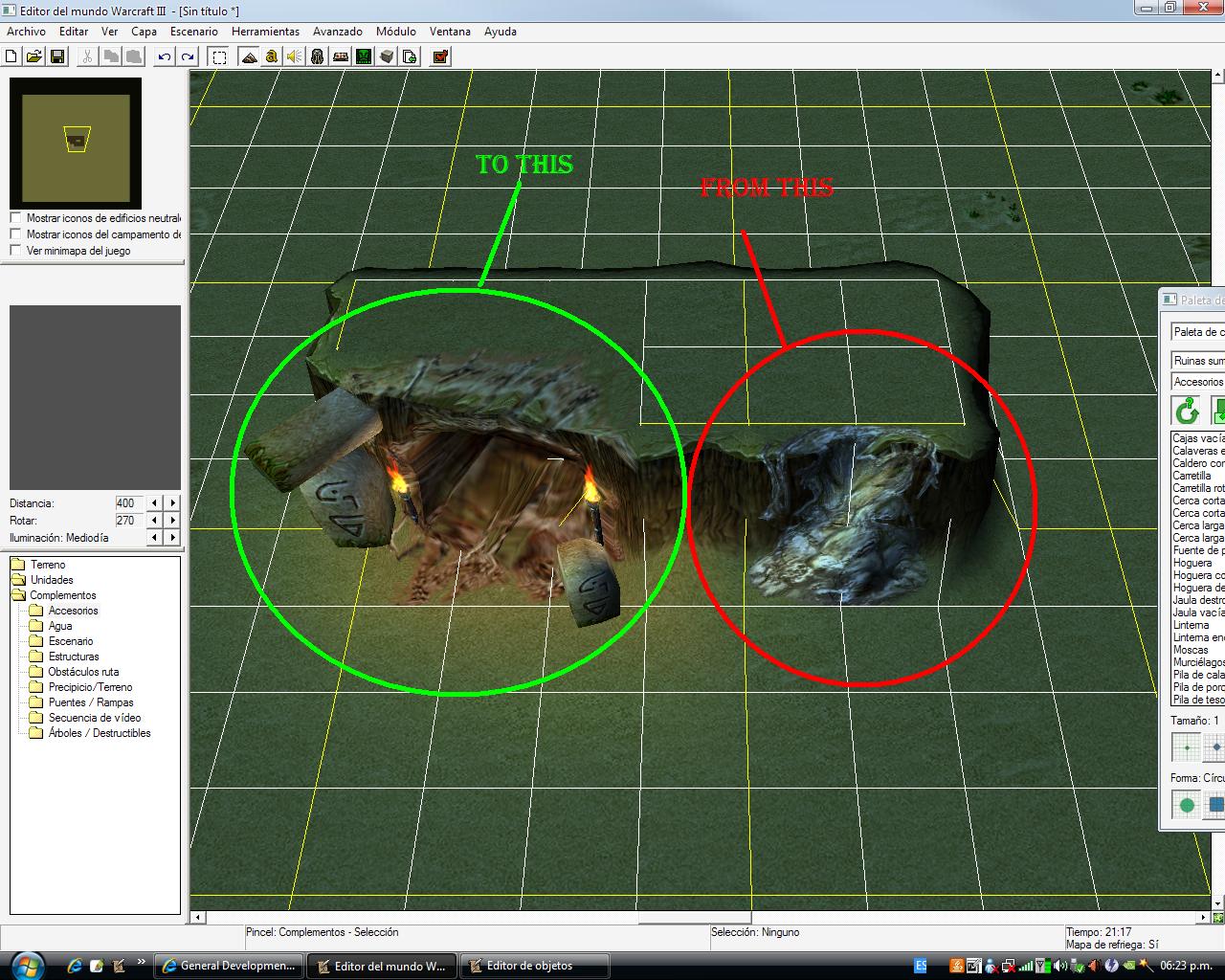This screenshot has width=1225, height=980.
Task: Tick 'Mostrar iconos del campamento' checkbox
Action: [x=15, y=234]
